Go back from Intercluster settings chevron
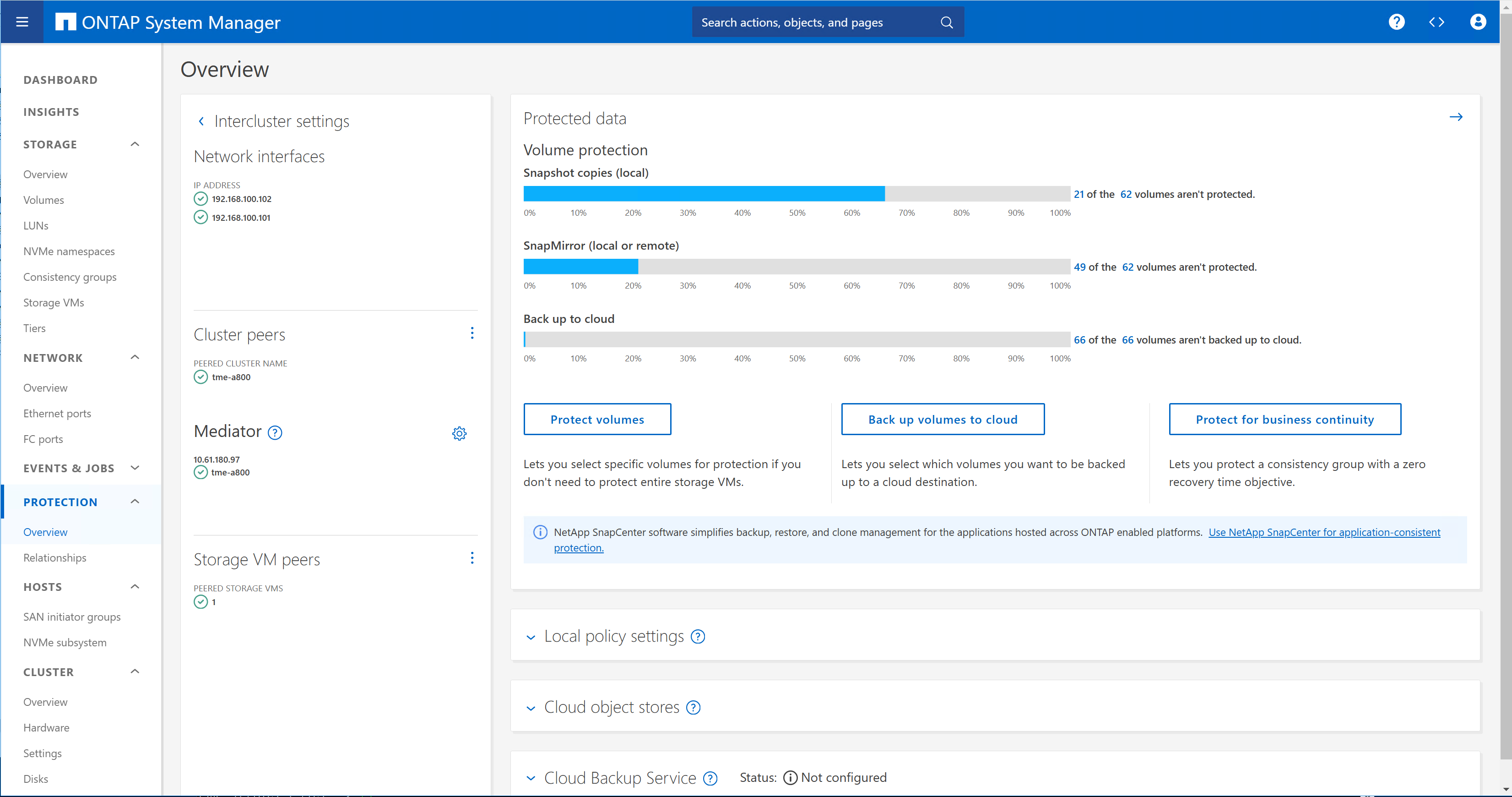This screenshot has height=797, width=1512. pos(201,121)
